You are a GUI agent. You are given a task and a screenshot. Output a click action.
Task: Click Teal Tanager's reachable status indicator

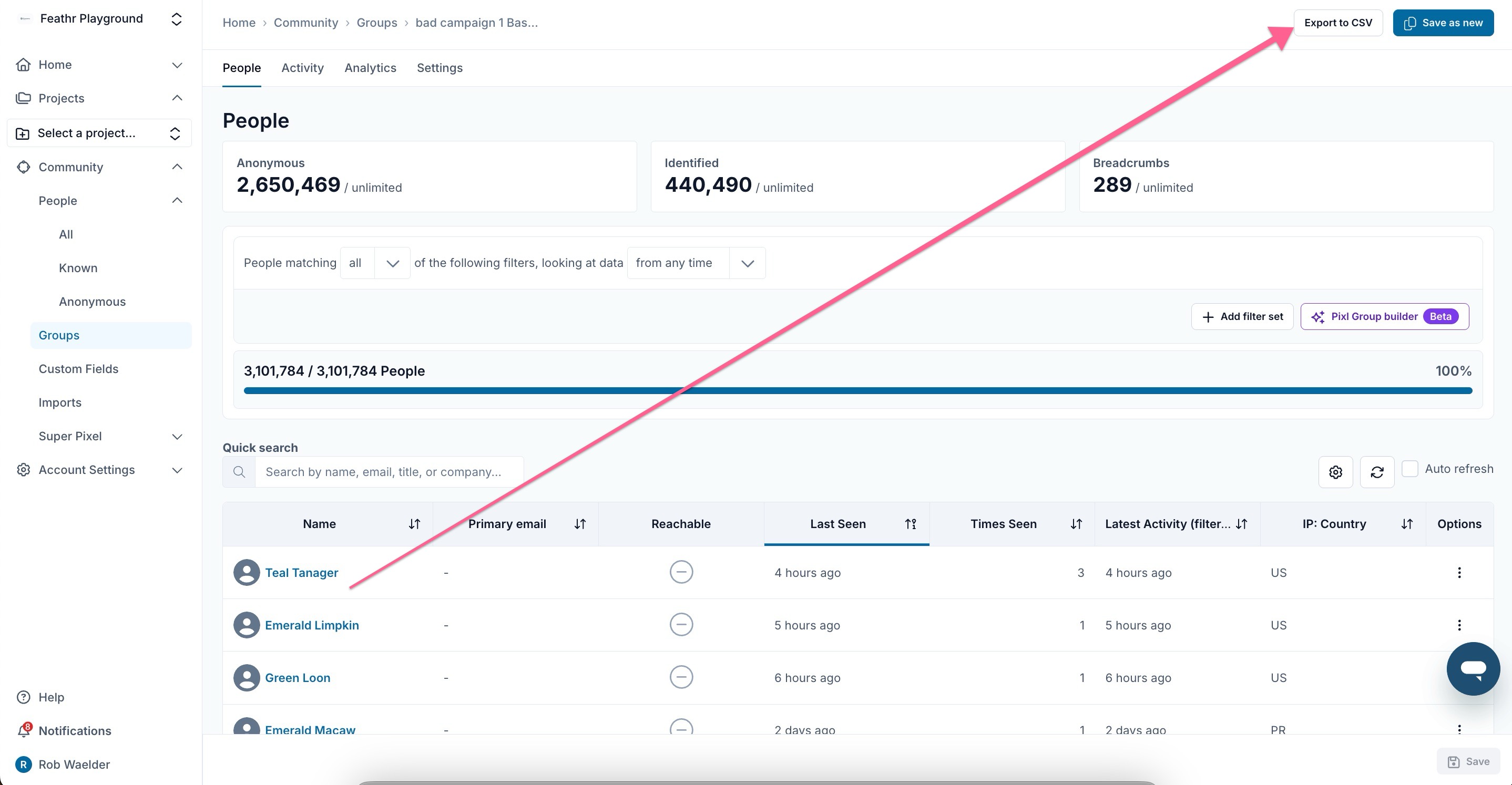pyautogui.click(x=681, y=572)
